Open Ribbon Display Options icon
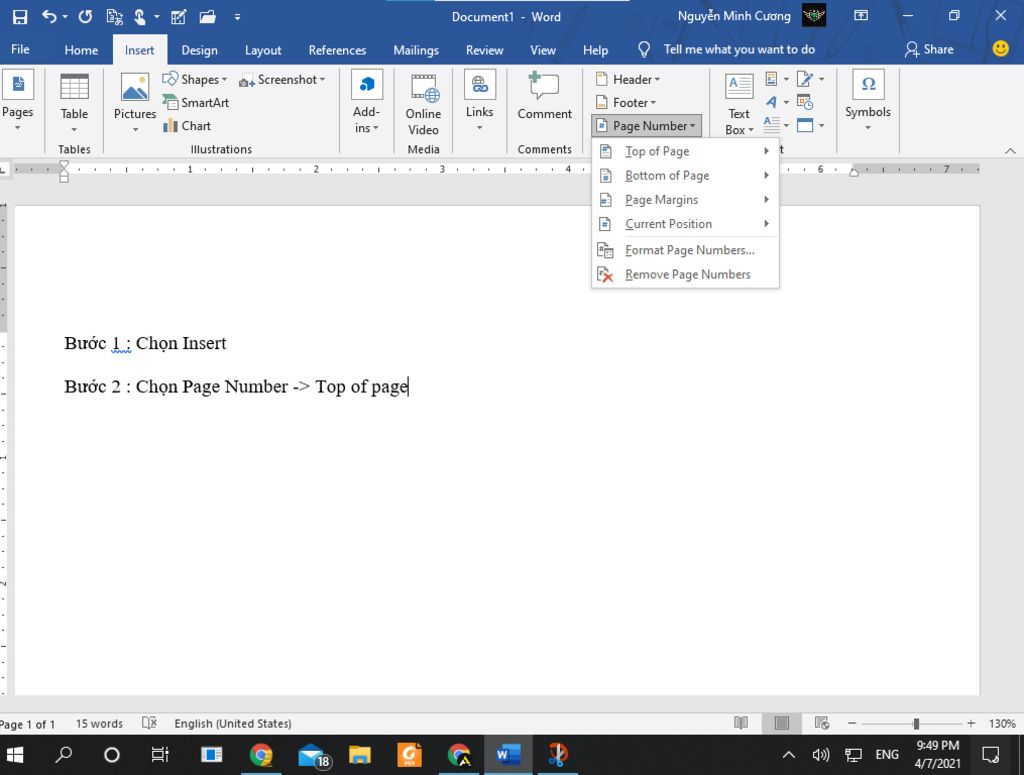Viewport: 1024px width, 775px height. coord(861,16)
